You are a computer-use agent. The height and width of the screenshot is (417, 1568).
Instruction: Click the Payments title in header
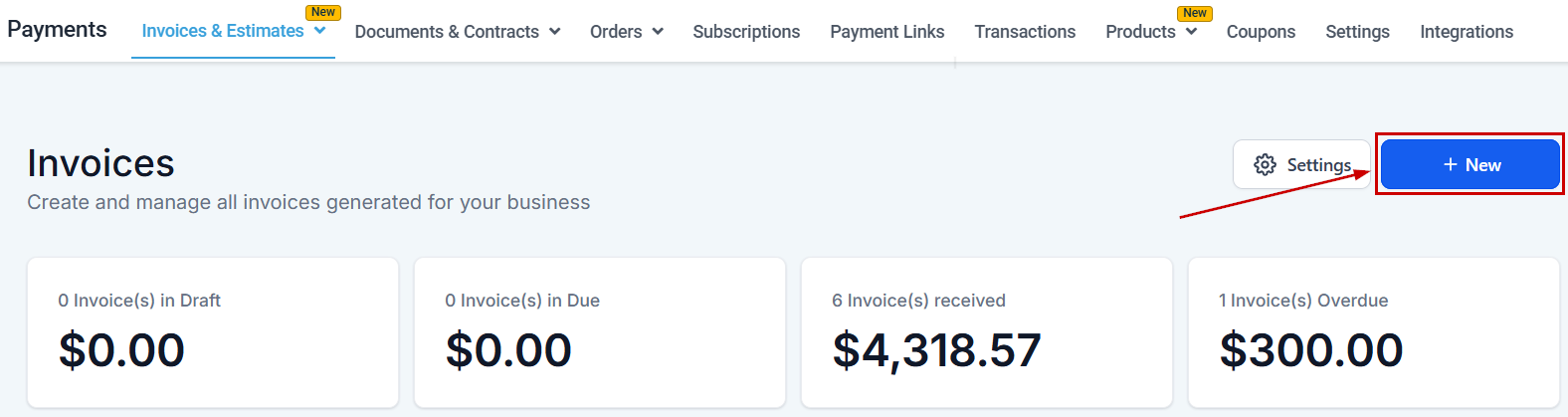click(57, 30)
